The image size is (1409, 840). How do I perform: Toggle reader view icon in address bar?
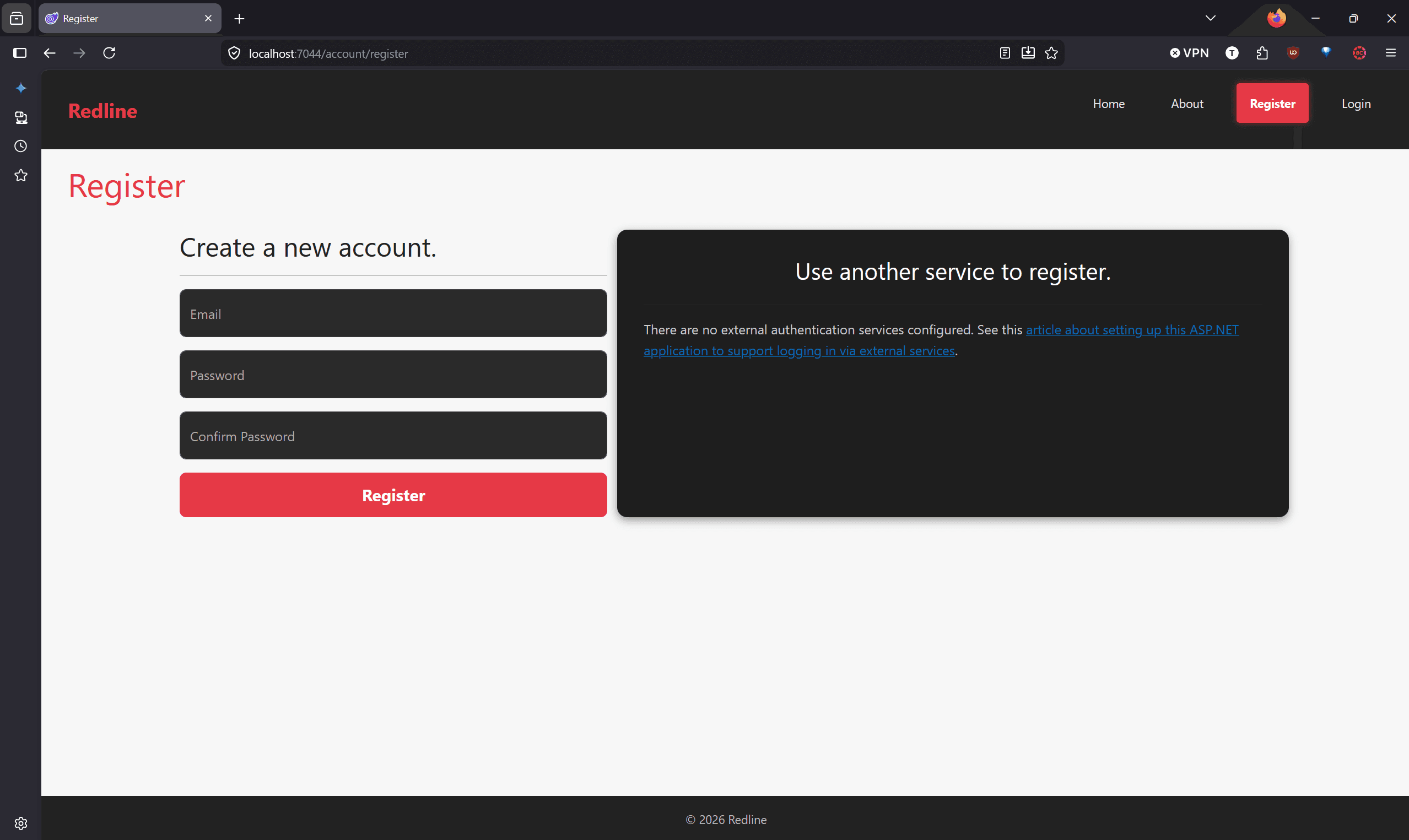[x=1005, y=53]
